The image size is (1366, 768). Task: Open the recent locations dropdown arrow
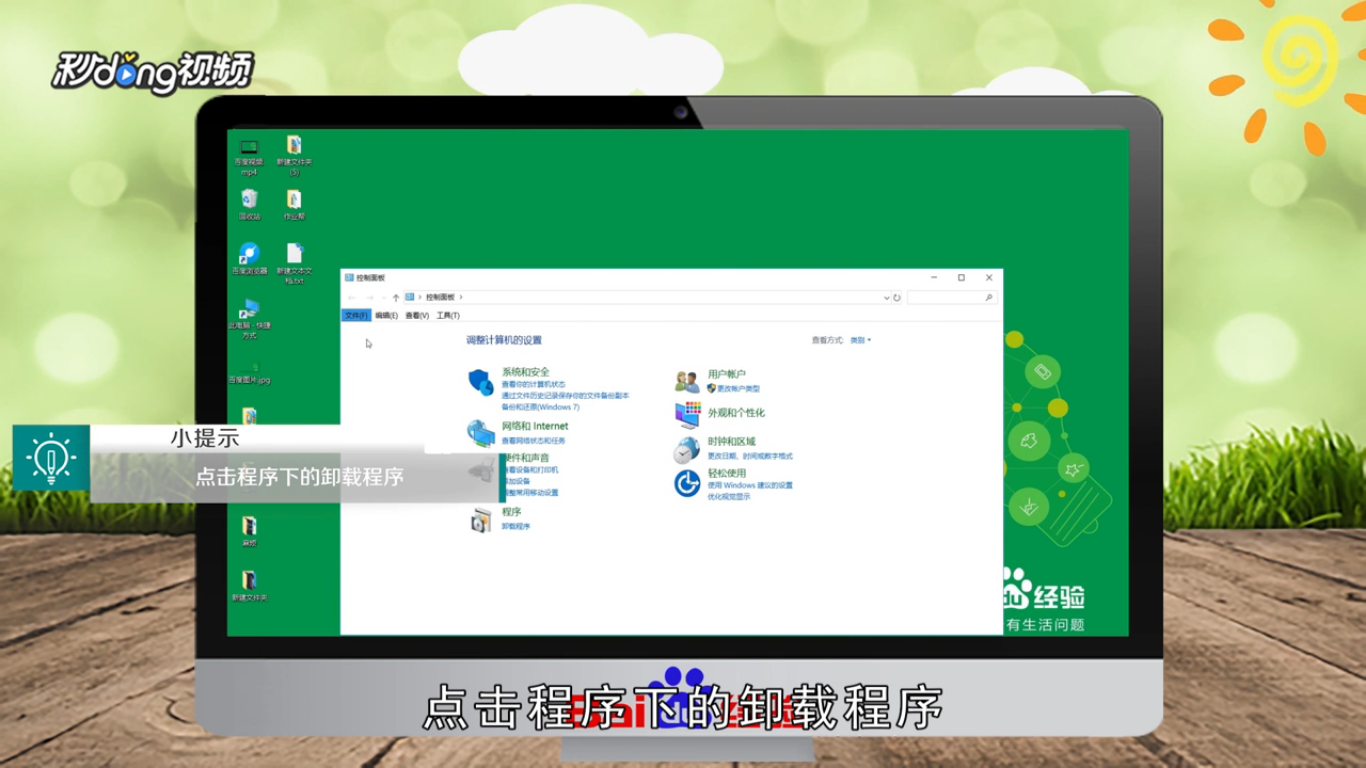point(383,297)
